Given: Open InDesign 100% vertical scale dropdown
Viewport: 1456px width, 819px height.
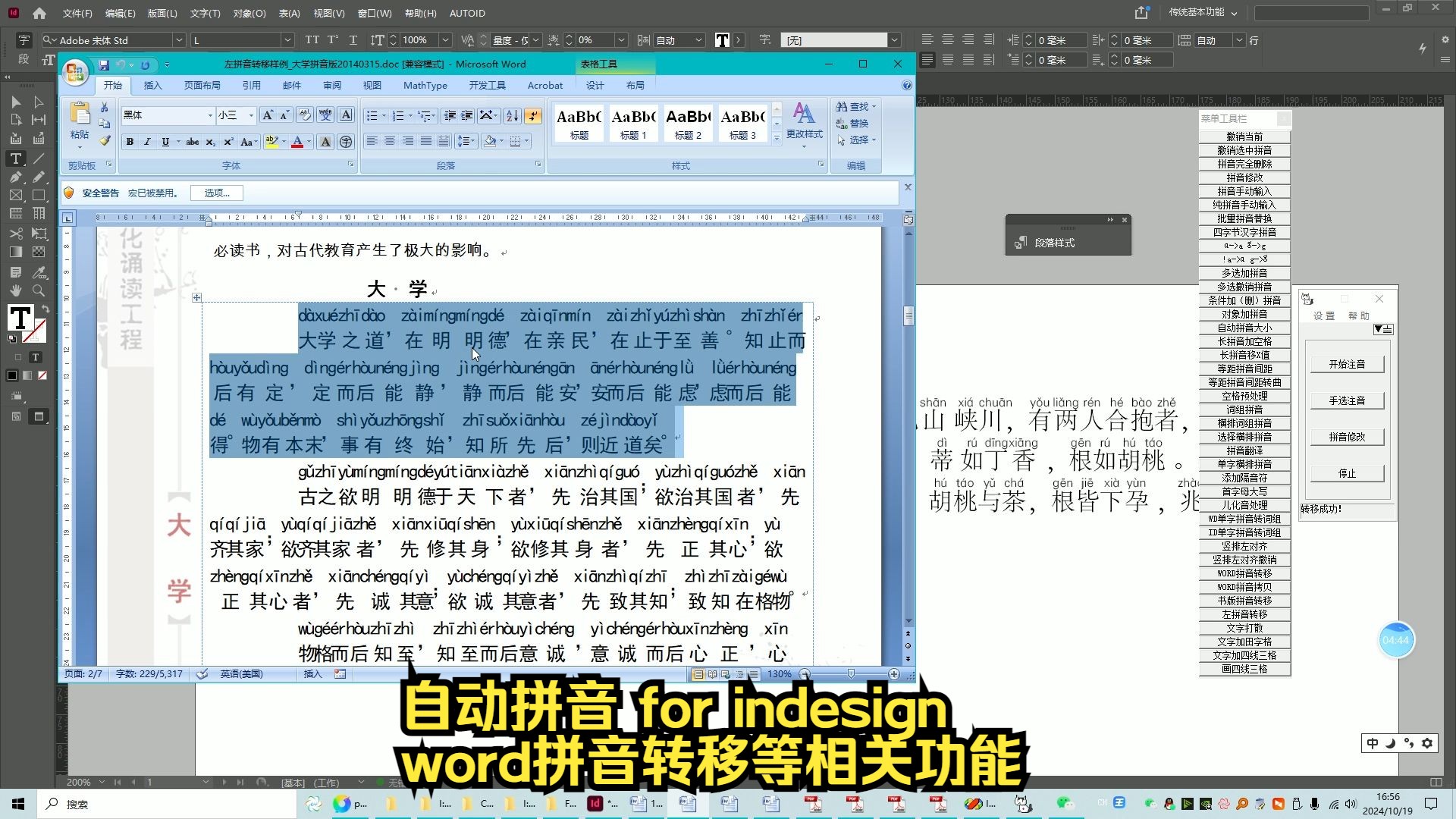Looking at the screenshot, I should pos(446,40).
